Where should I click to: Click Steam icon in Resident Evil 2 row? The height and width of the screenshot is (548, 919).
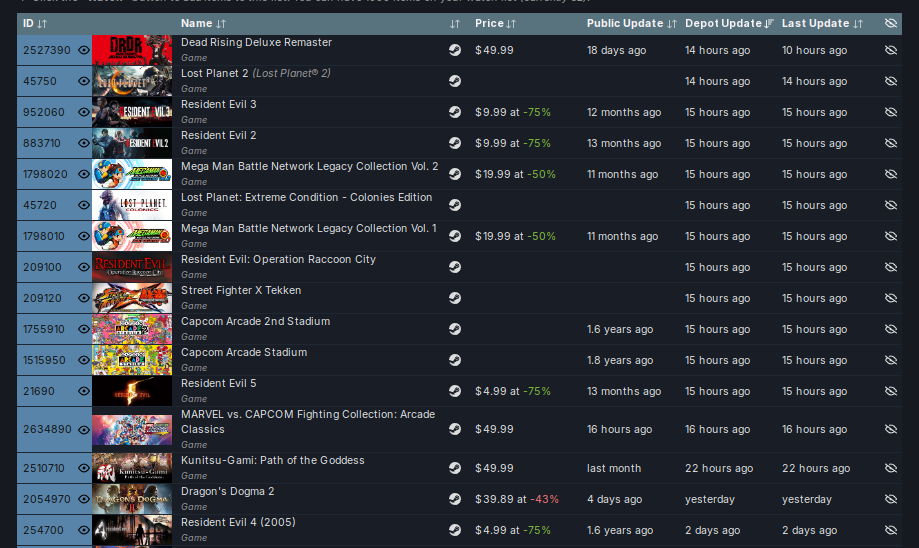point(455,143)
